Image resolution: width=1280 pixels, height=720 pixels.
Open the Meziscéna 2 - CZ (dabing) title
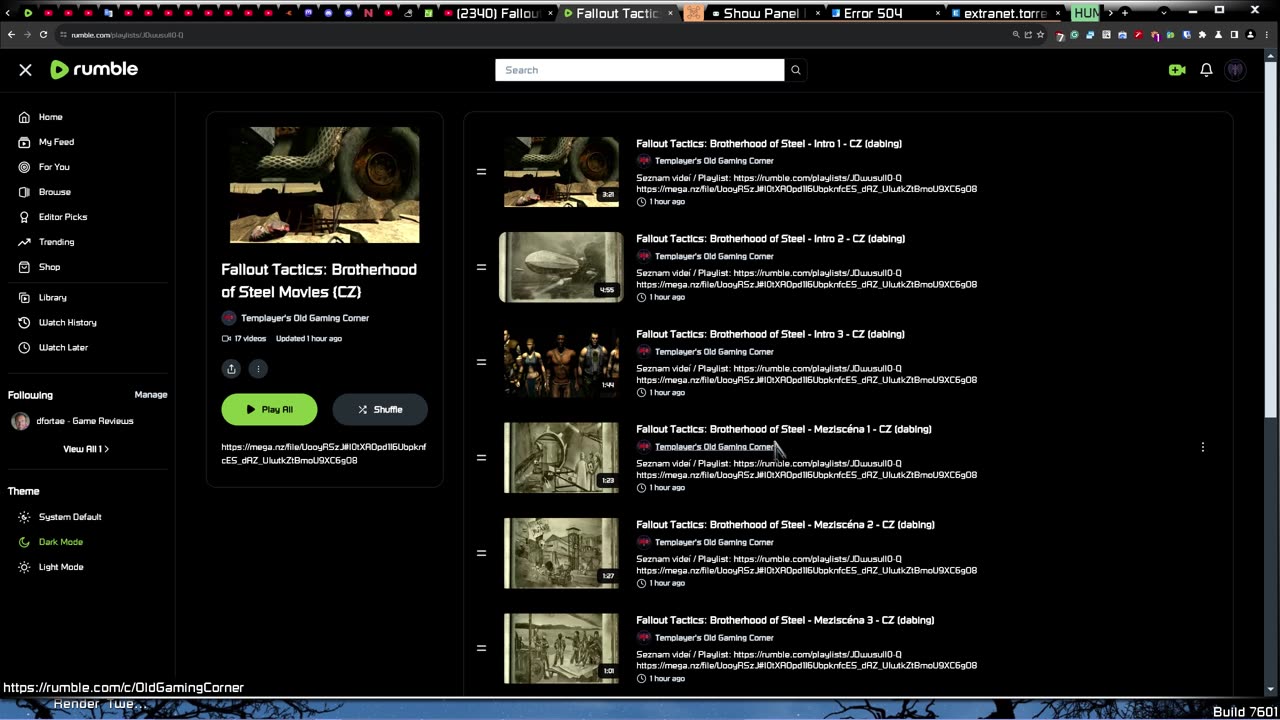pos(786,525)
